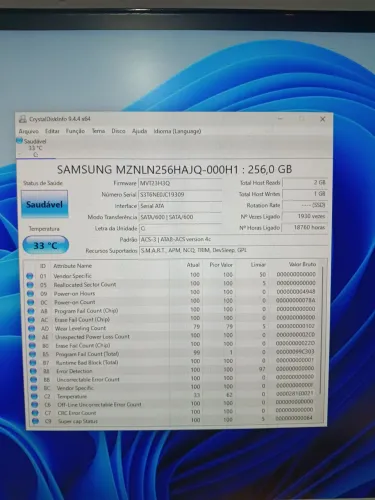The image size is (375, 500).
Task: Click the status icon of Wear Leveling Count
Action: (x=31, y=328)
